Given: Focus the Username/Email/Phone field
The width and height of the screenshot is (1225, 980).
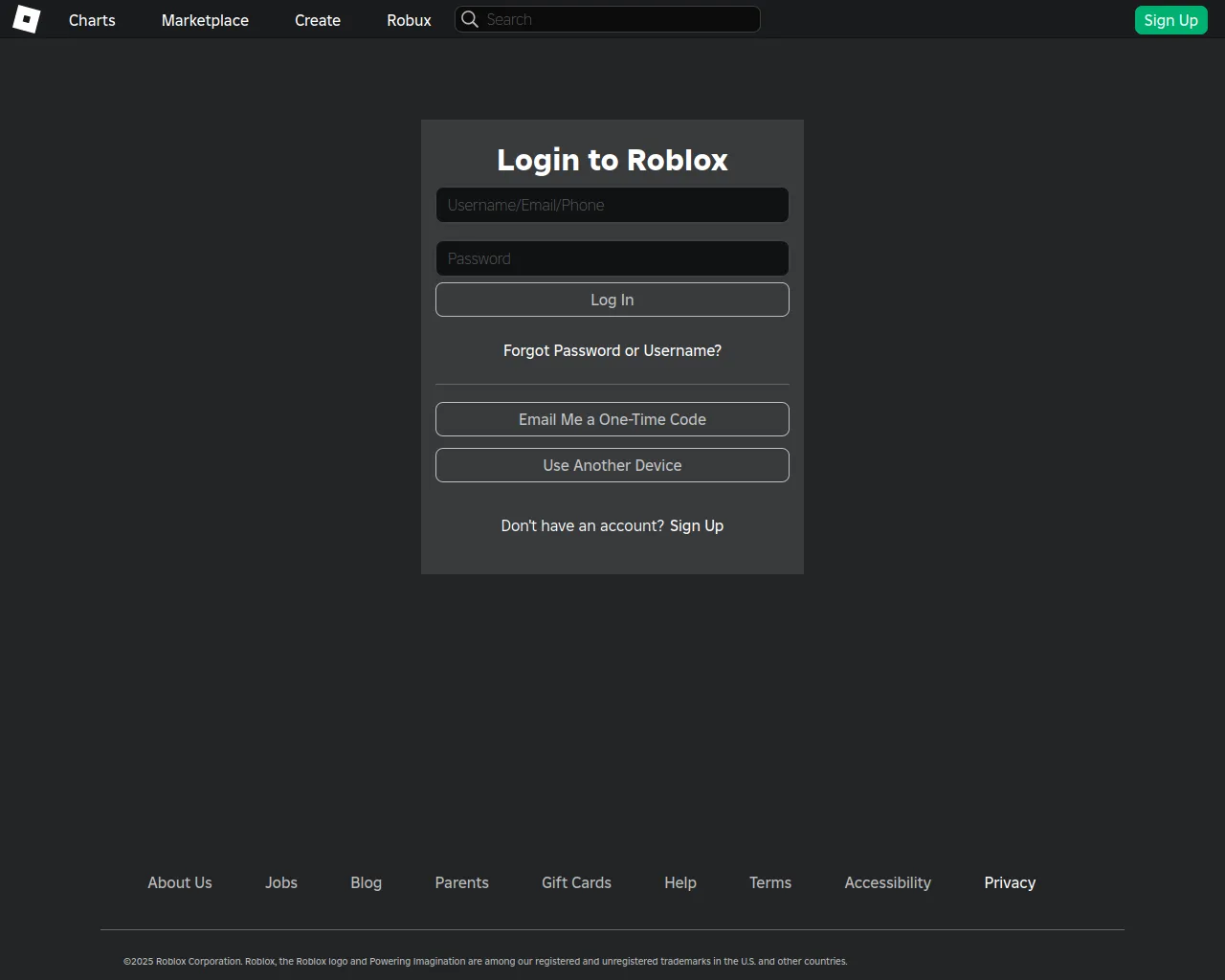Looking at the screenshot, I should click(x=612, y=205).
